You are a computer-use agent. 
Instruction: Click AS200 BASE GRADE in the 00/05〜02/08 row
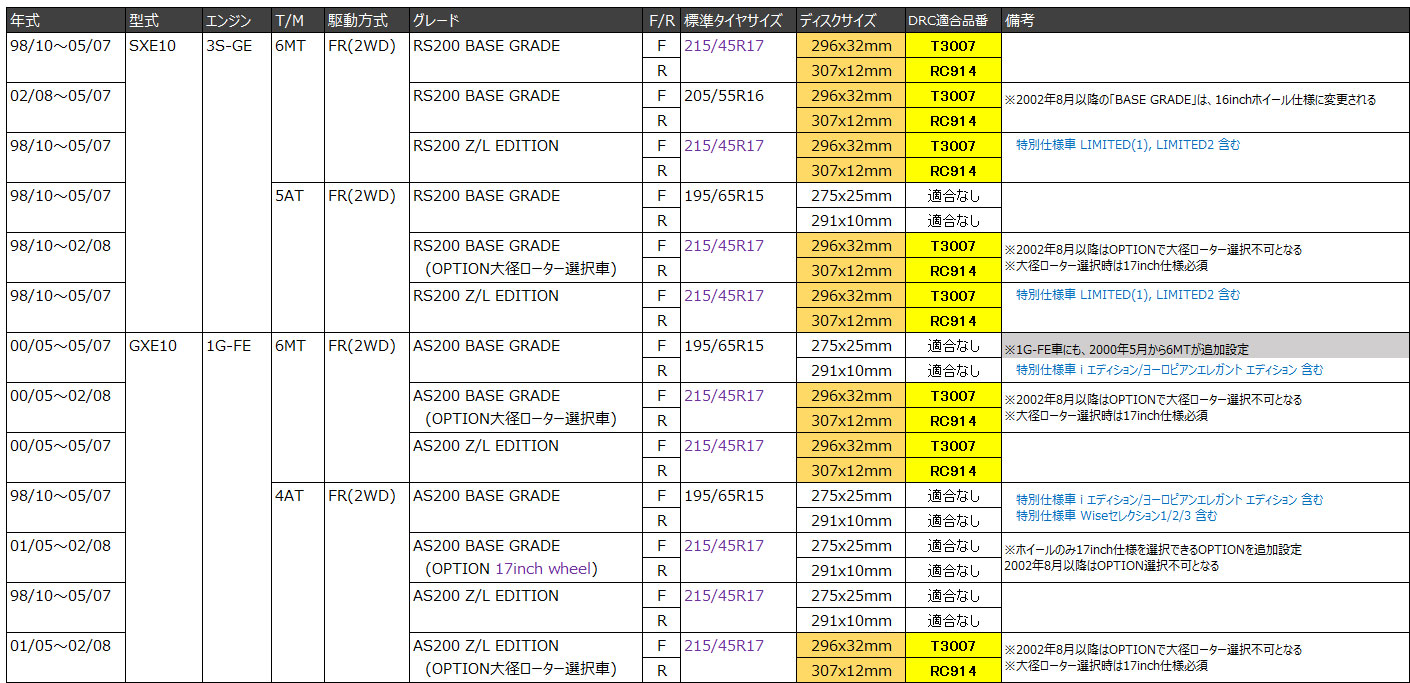point(487,396)
